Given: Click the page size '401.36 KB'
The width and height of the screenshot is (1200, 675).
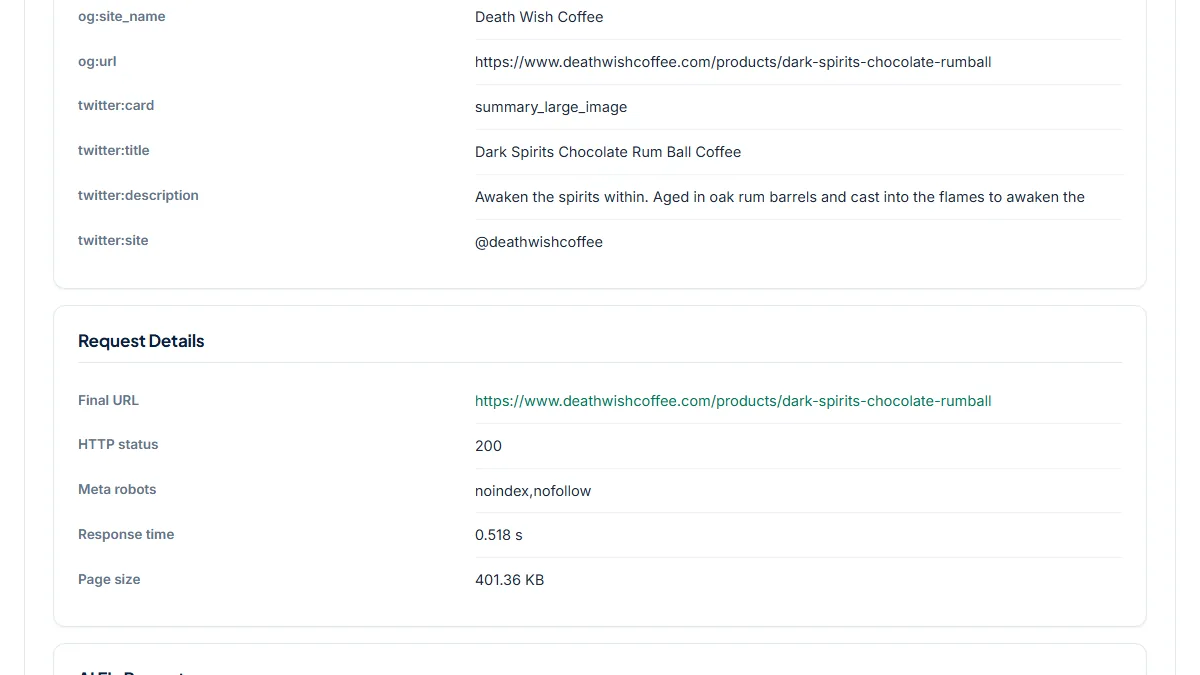Looking at the screenshot, I should coord(509,580).
